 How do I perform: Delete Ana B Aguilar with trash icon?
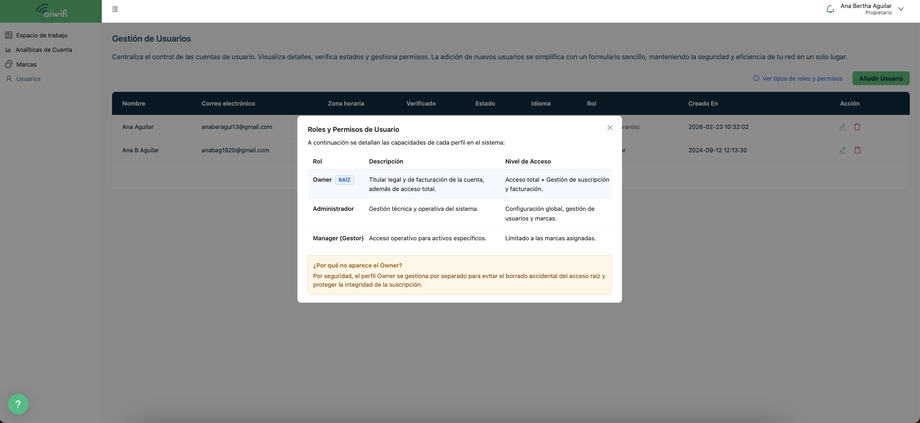pos(857,150)
